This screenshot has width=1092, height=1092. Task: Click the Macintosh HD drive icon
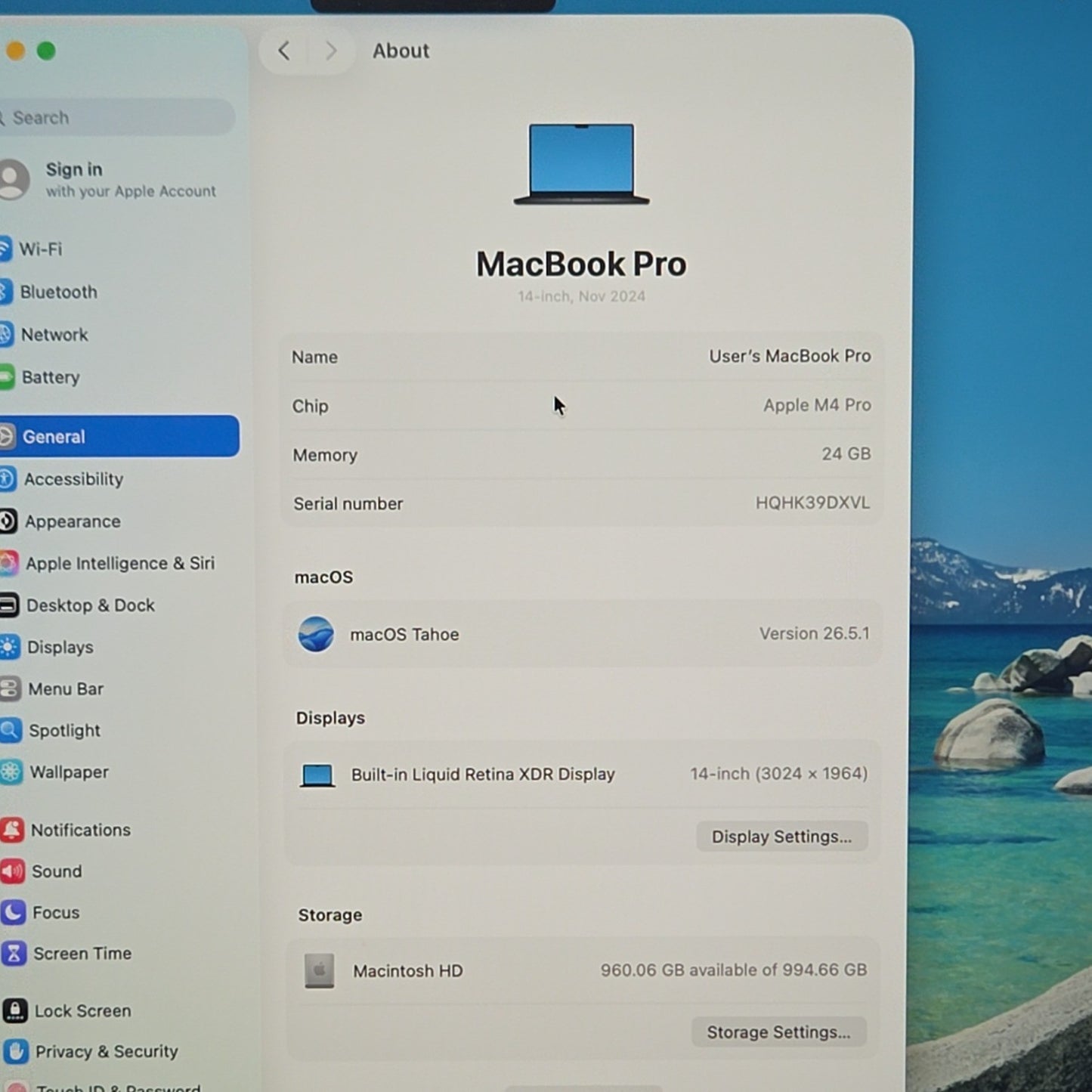point(320,970)
